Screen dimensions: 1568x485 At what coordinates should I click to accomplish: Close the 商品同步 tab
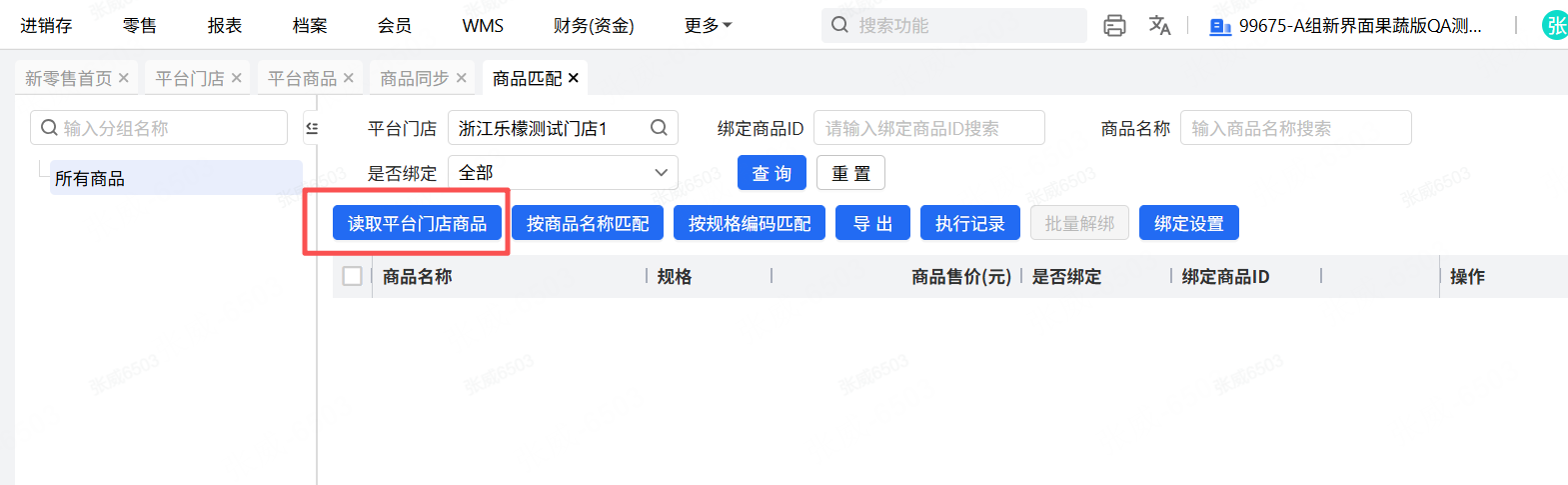click(462, 78)
